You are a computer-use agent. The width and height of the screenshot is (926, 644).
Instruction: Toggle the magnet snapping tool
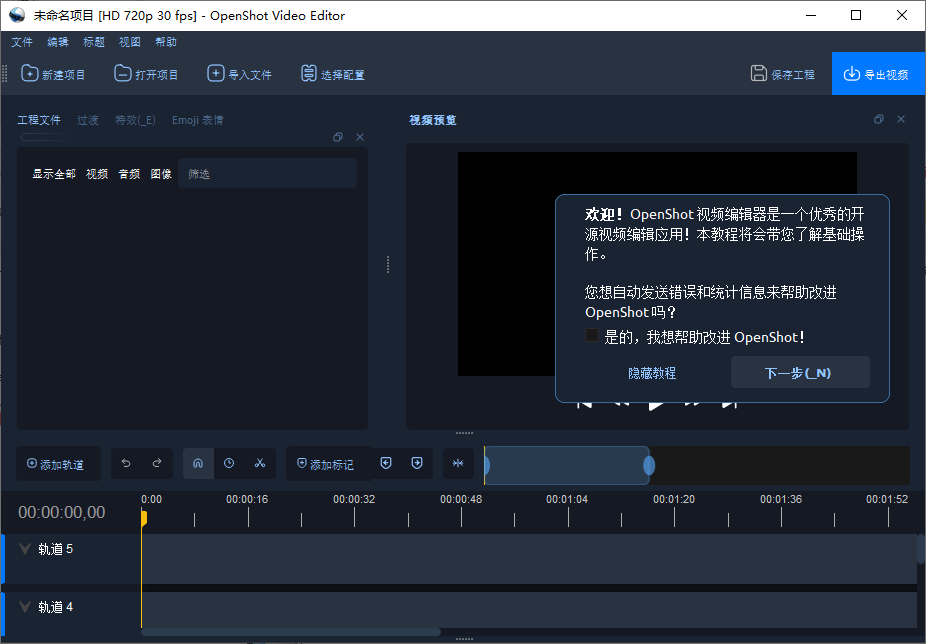pos(198,463)
